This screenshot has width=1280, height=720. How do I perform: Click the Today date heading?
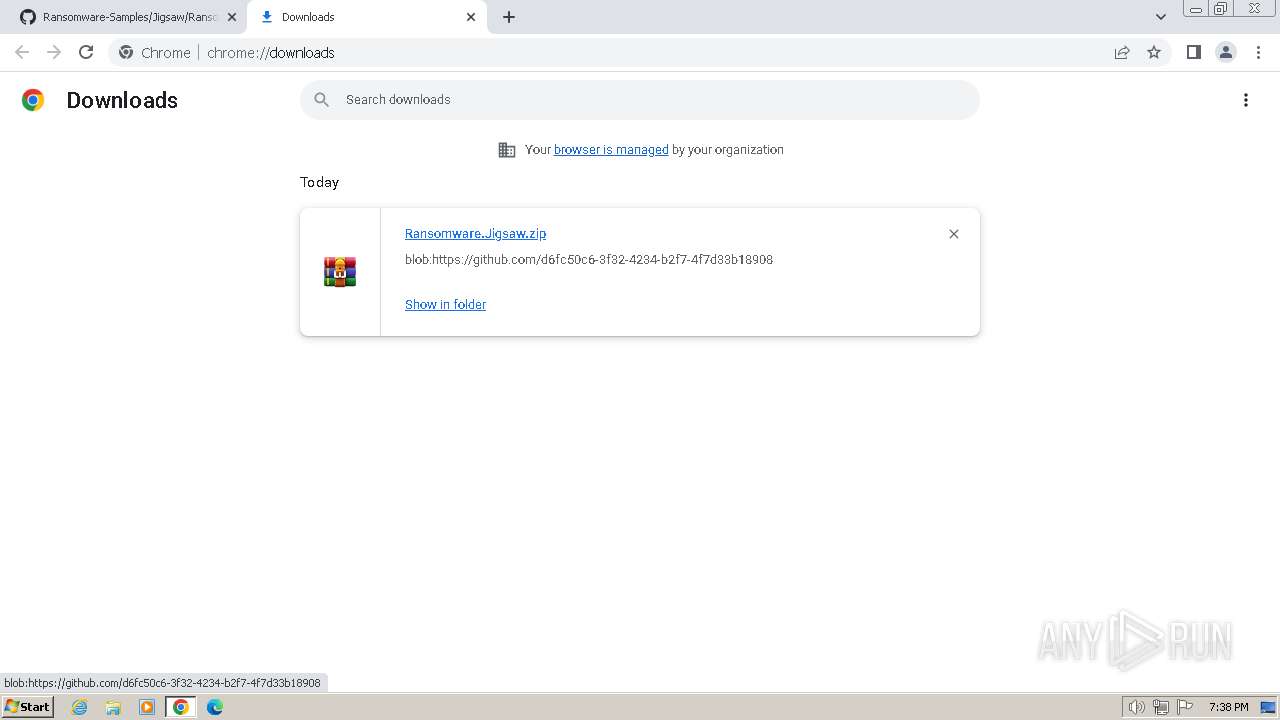[x=319, y=182]
